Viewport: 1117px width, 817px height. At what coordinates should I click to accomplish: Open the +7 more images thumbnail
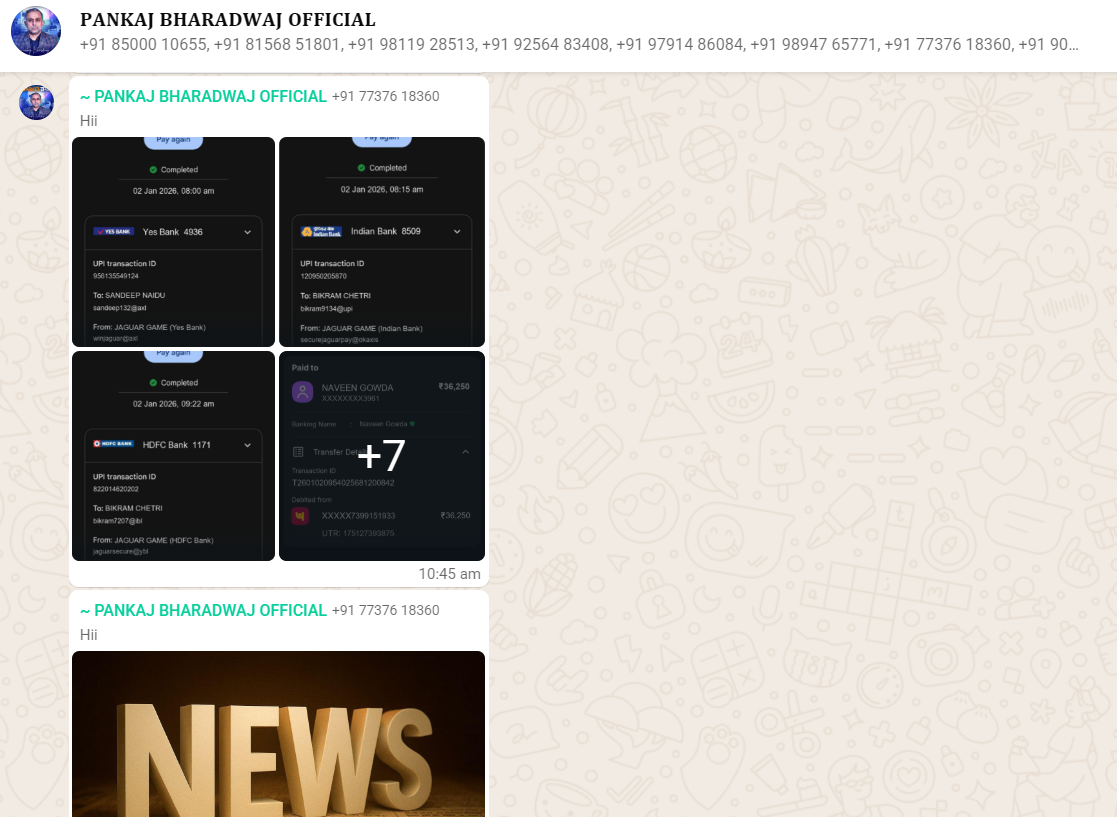382,456
